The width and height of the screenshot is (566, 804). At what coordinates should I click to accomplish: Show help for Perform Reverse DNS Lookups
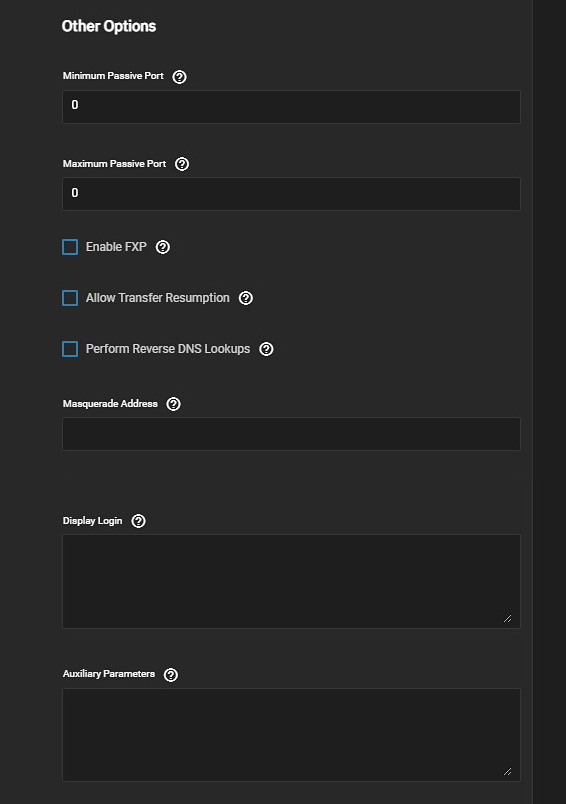click(267, 349)
